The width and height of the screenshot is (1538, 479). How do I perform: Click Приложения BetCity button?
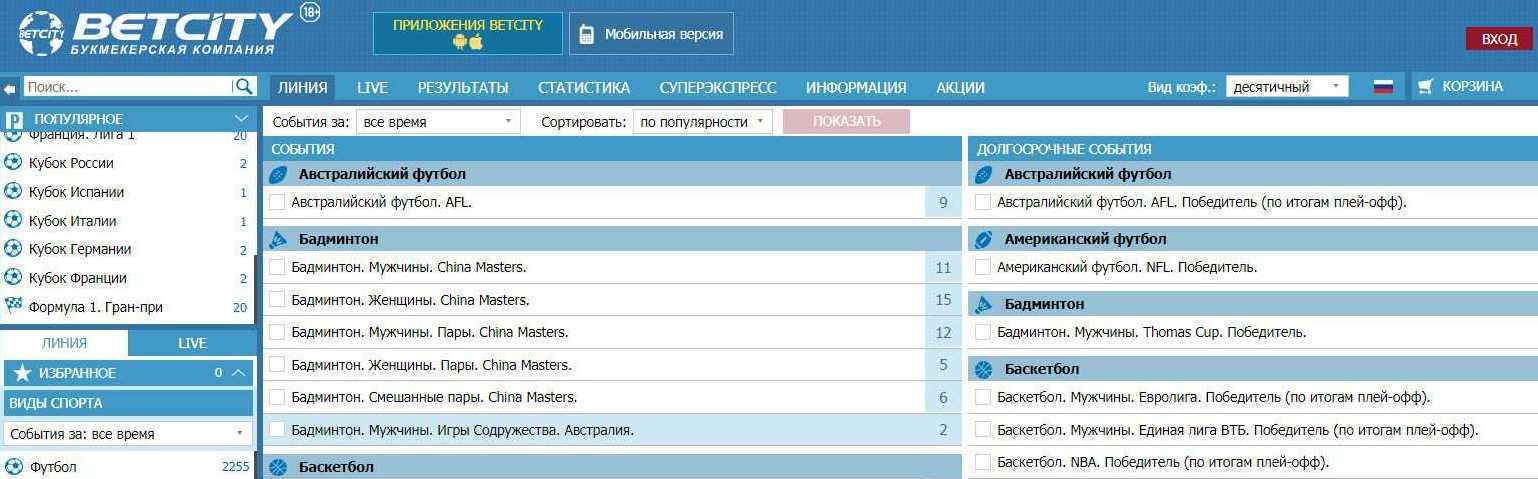(x=468, y=33)
